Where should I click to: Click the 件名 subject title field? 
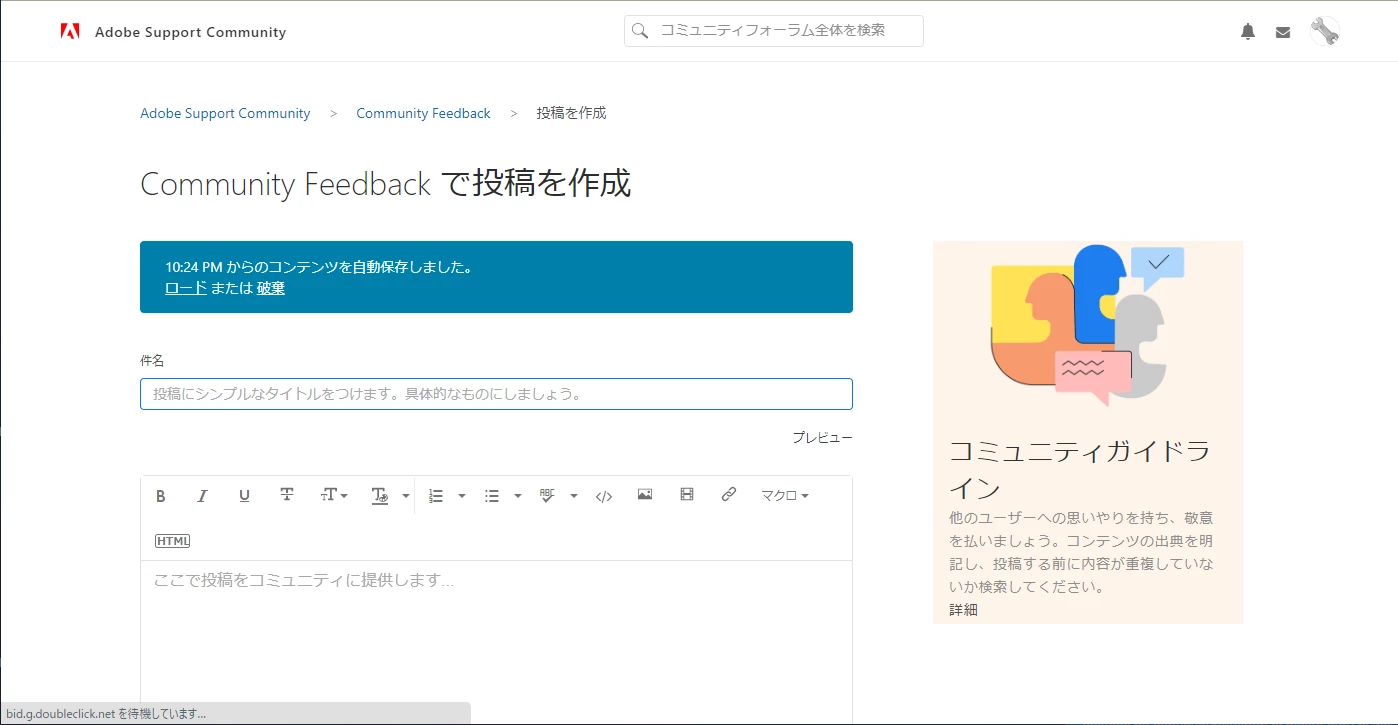496,394
